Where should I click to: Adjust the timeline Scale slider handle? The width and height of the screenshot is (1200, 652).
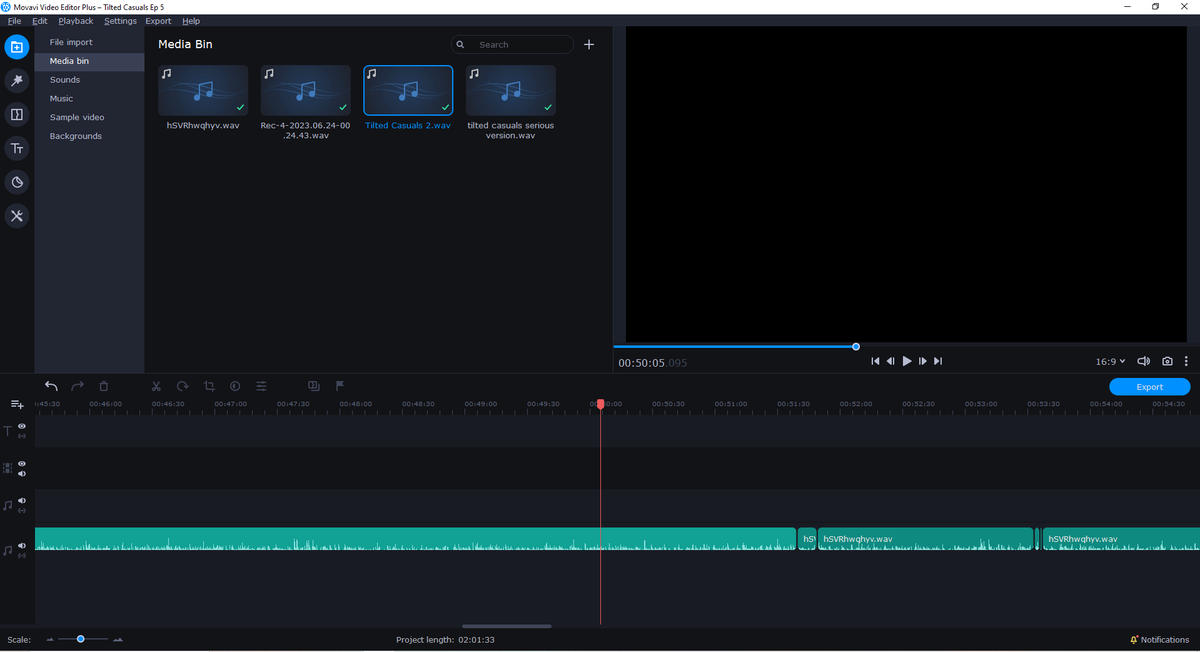click(x=80, y=639)
